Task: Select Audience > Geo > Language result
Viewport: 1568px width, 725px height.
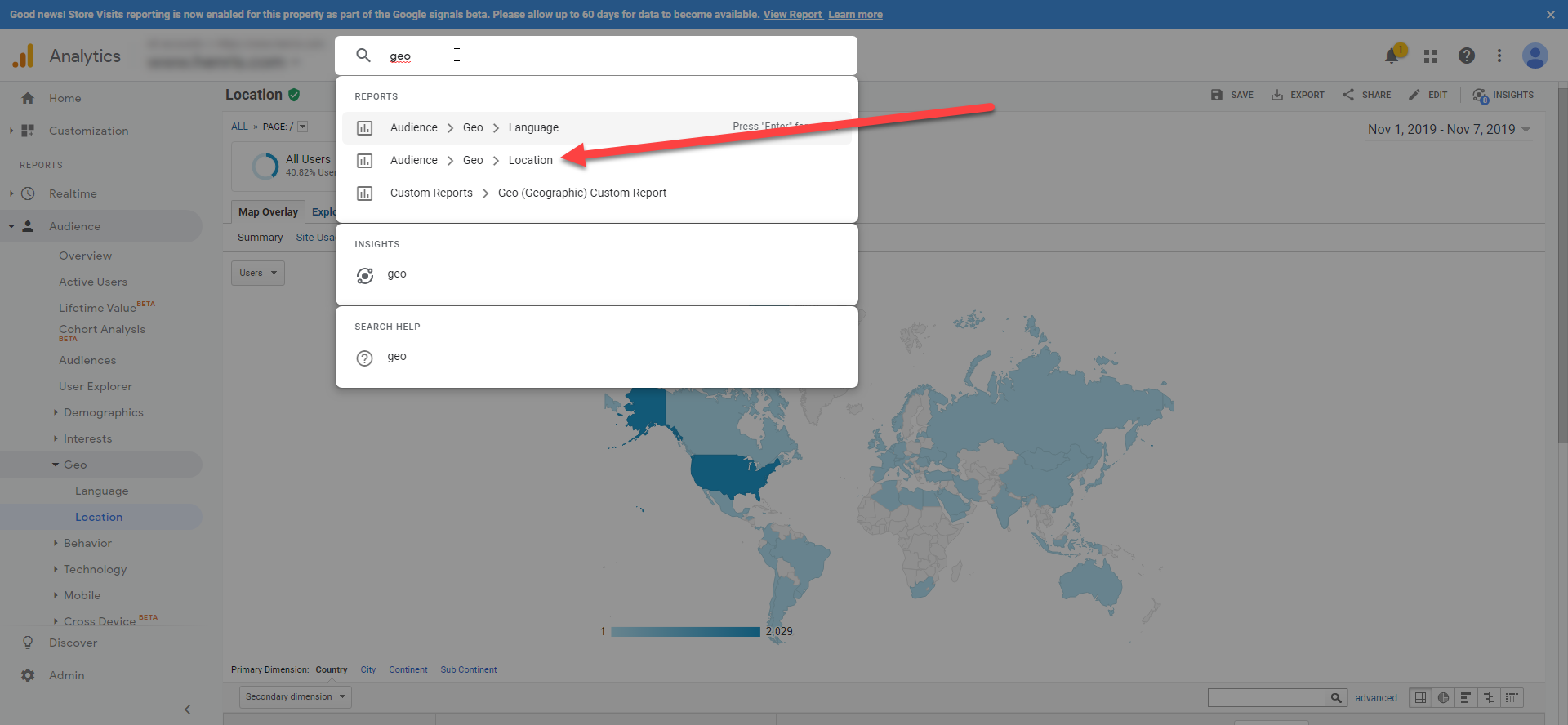Action: [596, 128]
